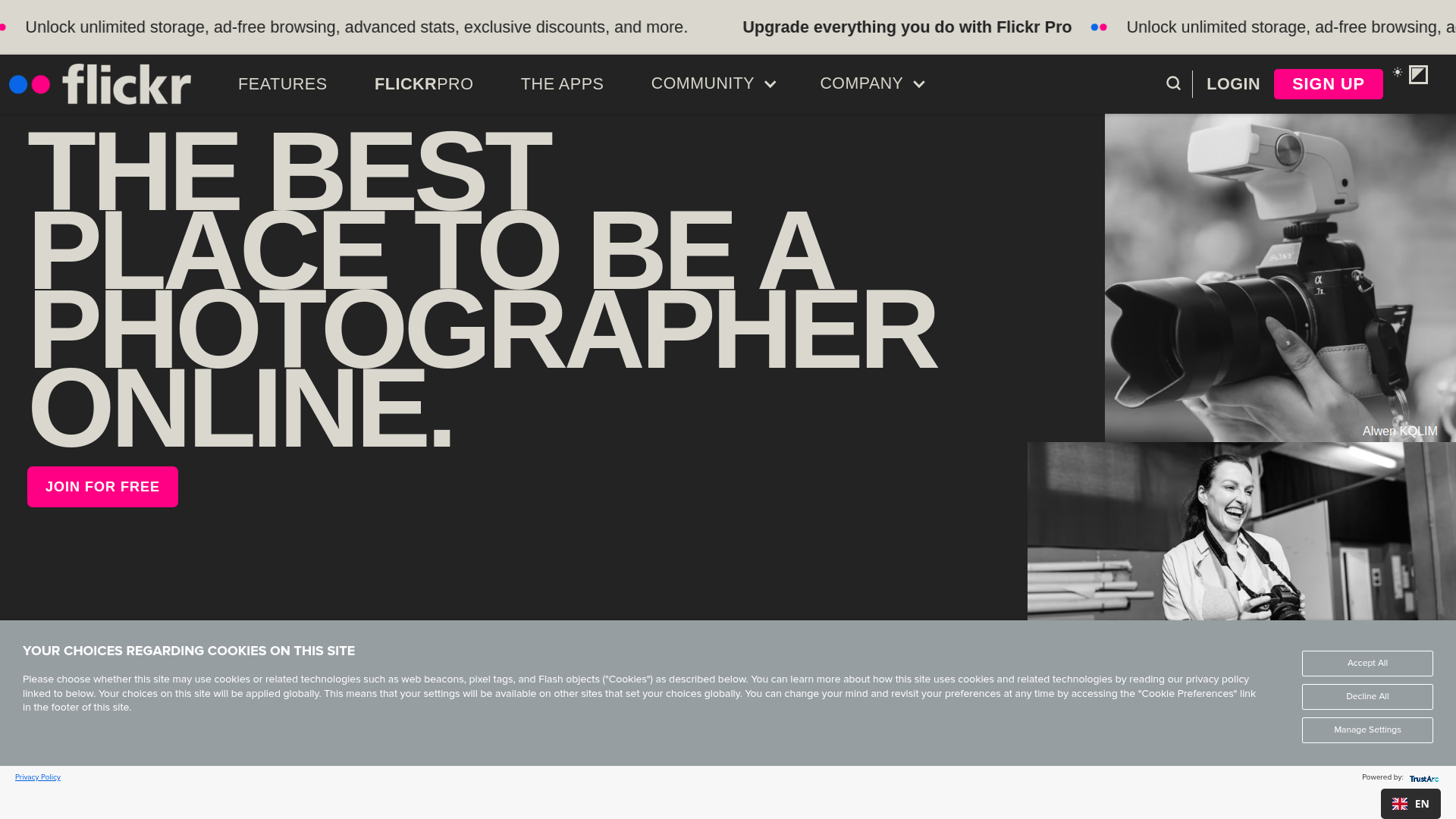
Task: Click the 'Powered by:' text
Action: [x=1382, y=777]
